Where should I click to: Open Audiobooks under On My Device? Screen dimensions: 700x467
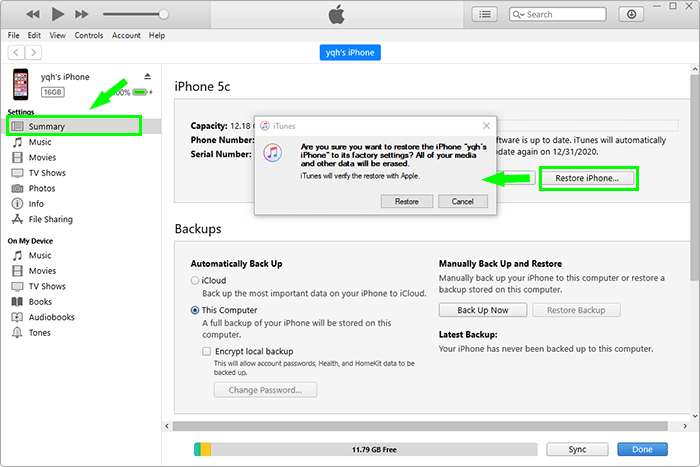click(x=51, y=317)
